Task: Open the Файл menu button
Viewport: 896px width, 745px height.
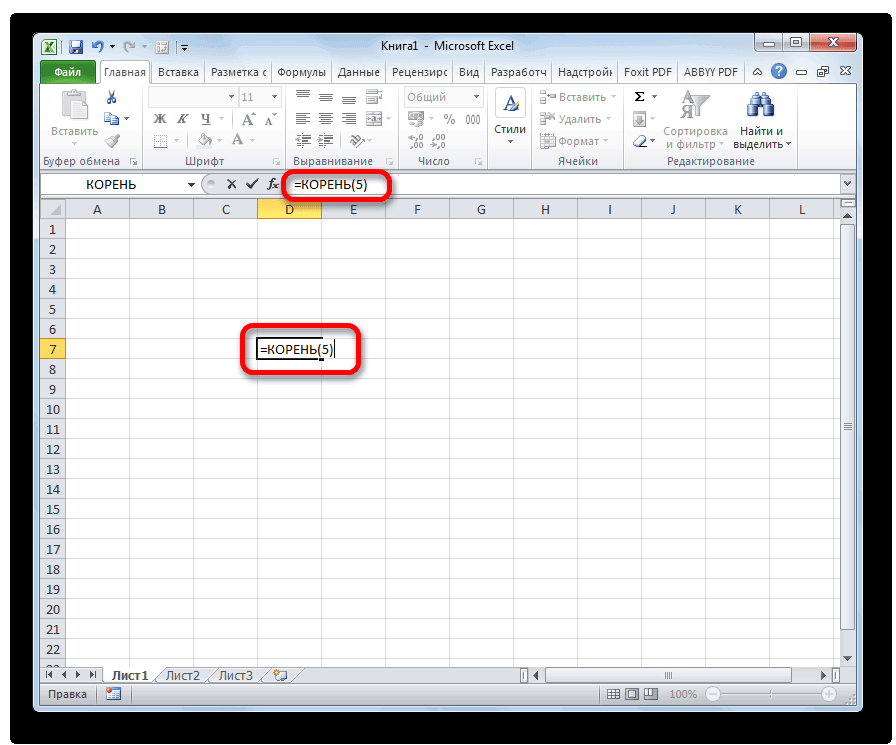Action: click(x=67, y=73)
